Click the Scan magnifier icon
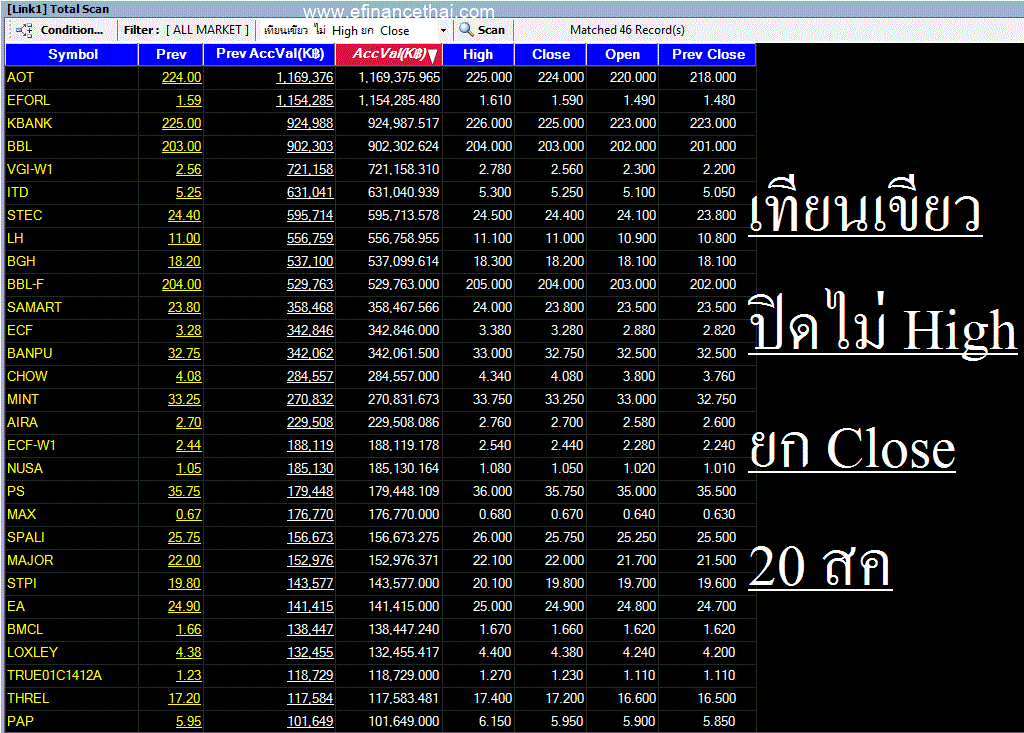Screen dimensions: 1024x733 (x=466, y=29)
